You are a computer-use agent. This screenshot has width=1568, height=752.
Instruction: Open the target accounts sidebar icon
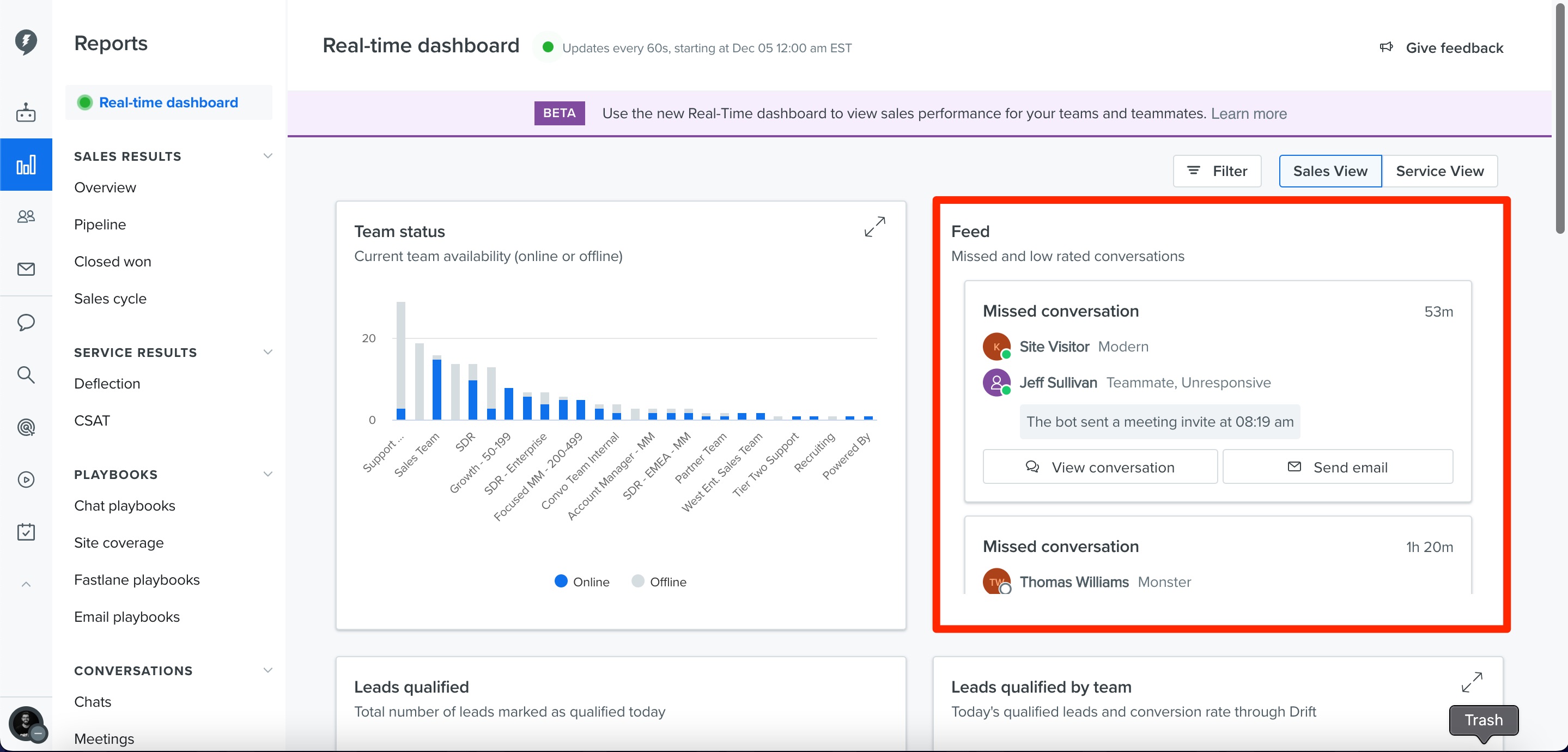click(26, 427)
